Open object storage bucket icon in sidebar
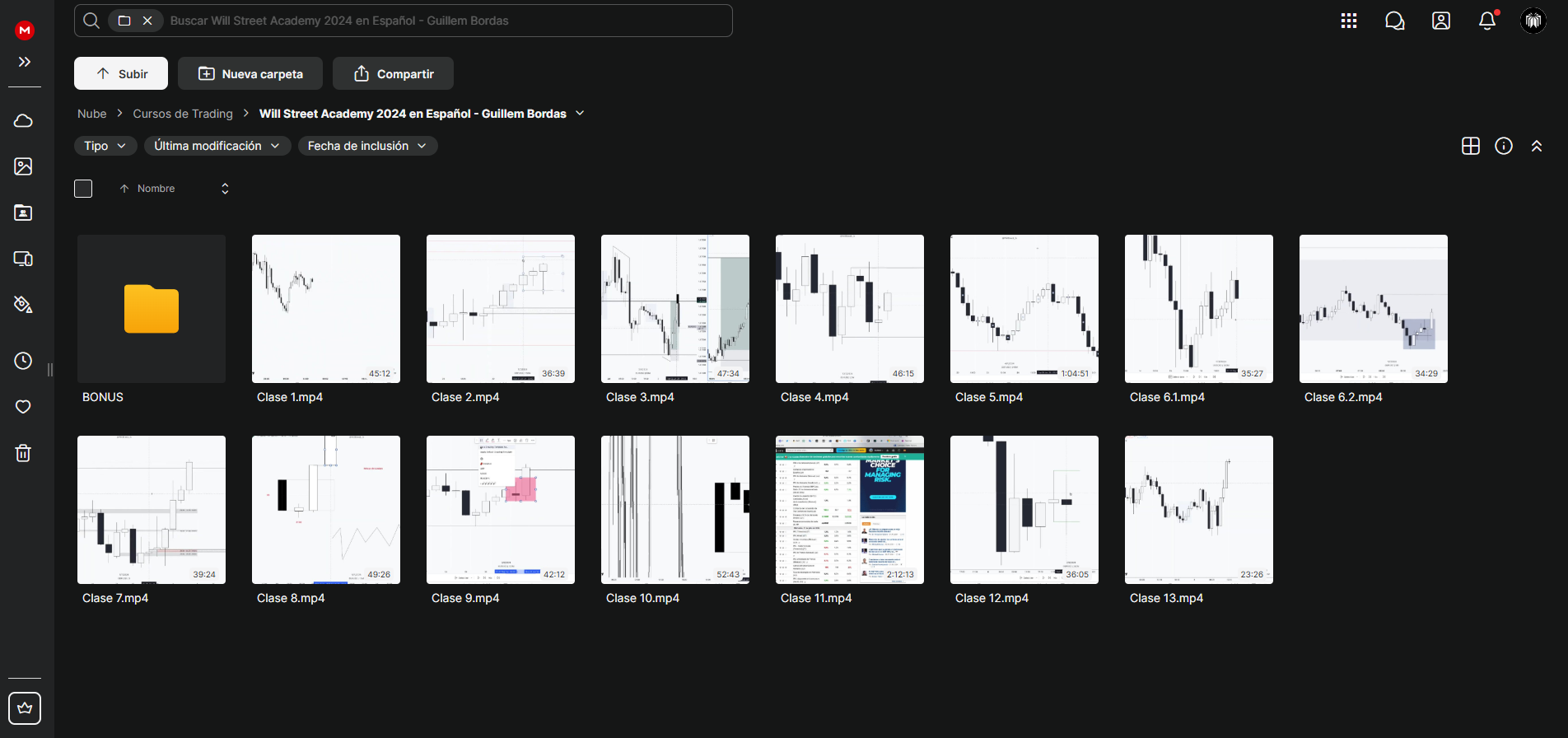This screenshot has height=738, width=1568. click(x=24, y=305)
